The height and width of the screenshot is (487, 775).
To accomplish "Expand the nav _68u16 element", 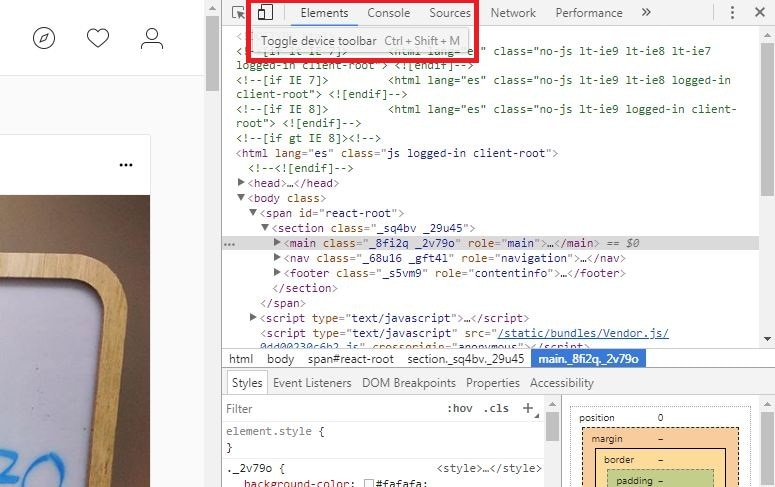I will [277, 257].
